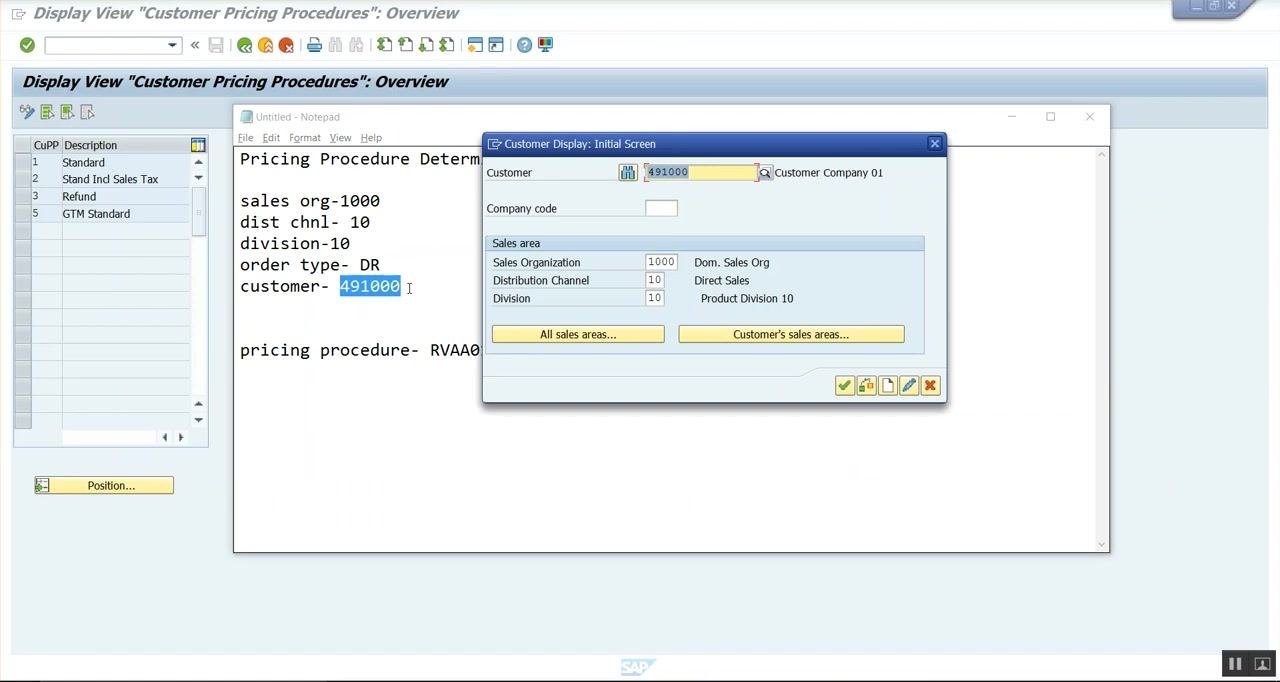Image resolution: width=1280 pixels, height=682 pixels.
Task: Click the 'Standard' description cell
Action: (125, 162)
